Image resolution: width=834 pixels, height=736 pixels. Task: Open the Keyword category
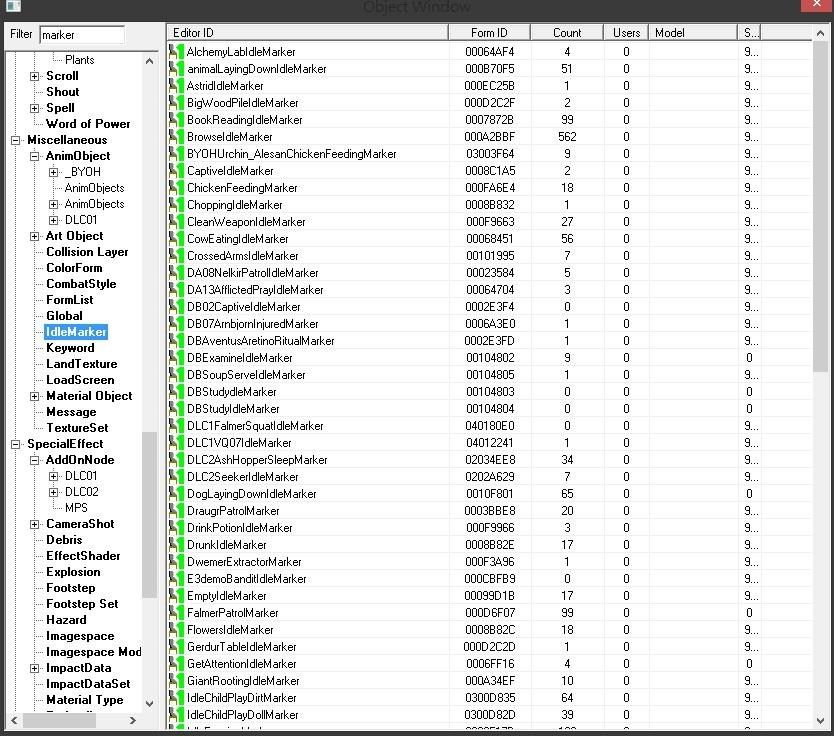[70, 348]
